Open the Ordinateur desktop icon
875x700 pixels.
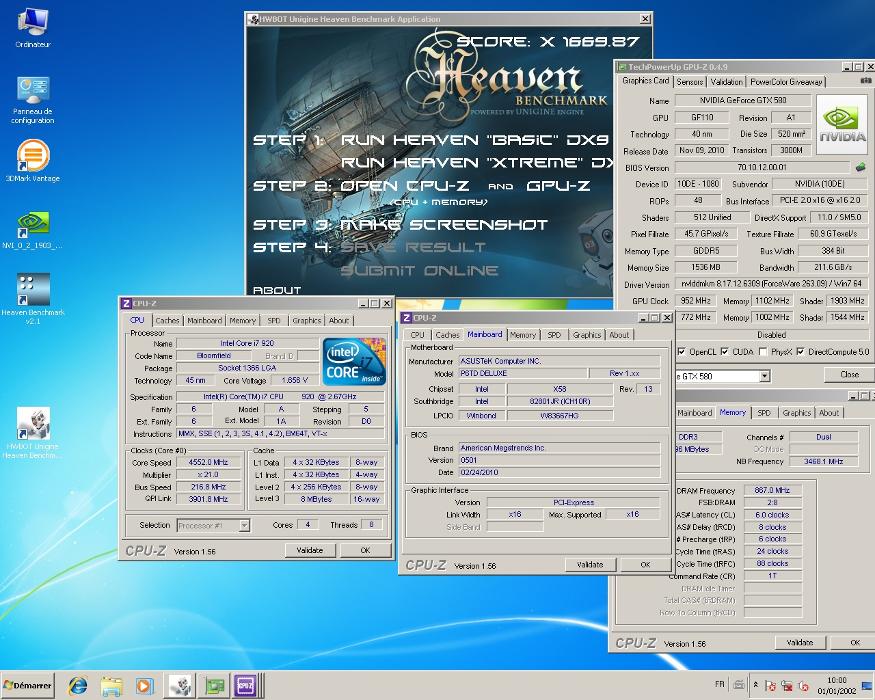(33, 28)
